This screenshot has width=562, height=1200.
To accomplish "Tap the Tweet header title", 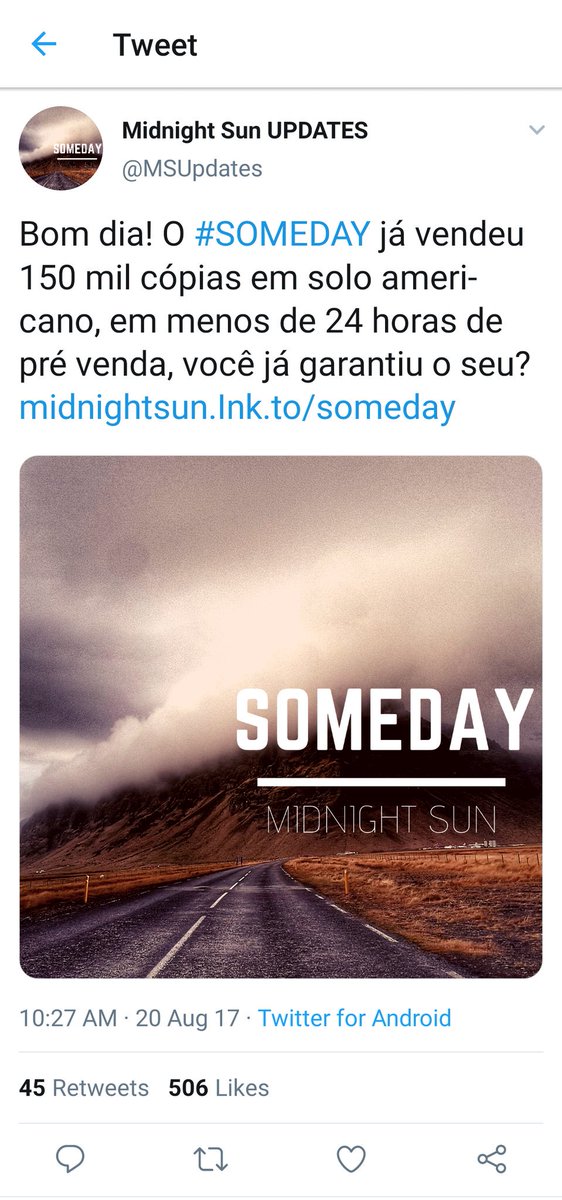I will click(x=155, y=45).
